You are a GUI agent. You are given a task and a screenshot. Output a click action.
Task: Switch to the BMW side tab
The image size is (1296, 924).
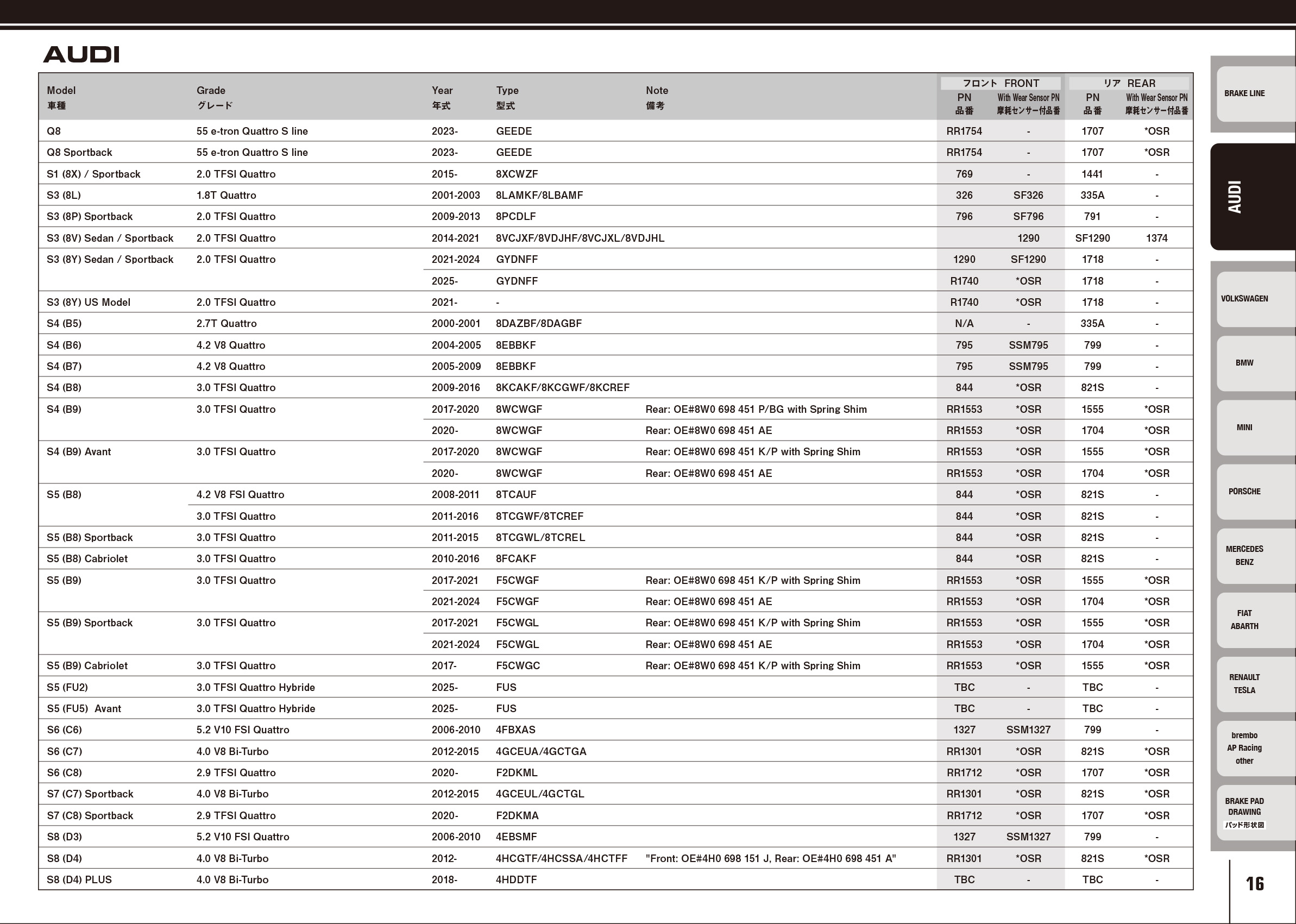1256,363
